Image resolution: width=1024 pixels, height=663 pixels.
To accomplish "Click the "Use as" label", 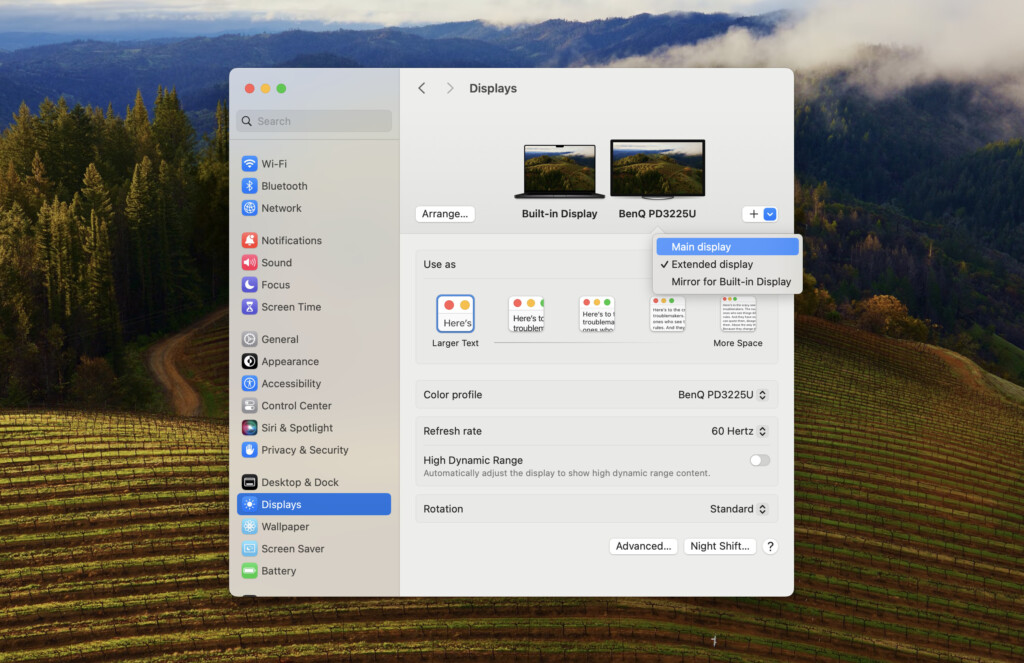I will (440, 265).
